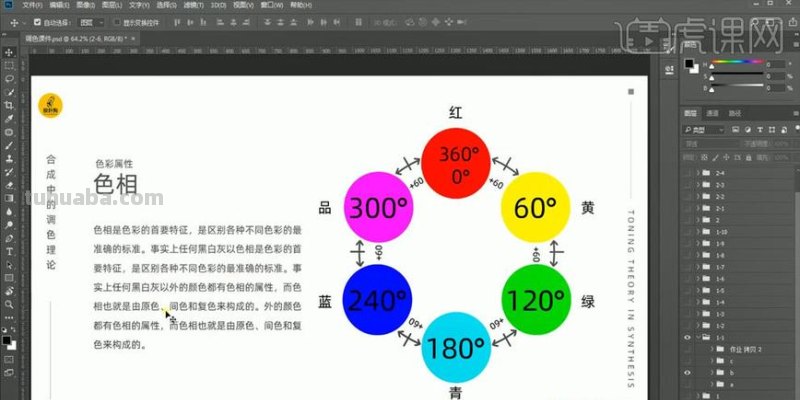Image resolution: width=800 pixels, height=400 pixels.
Task: Select the Healing Brush tool
Action: click(x=9, y=132)
